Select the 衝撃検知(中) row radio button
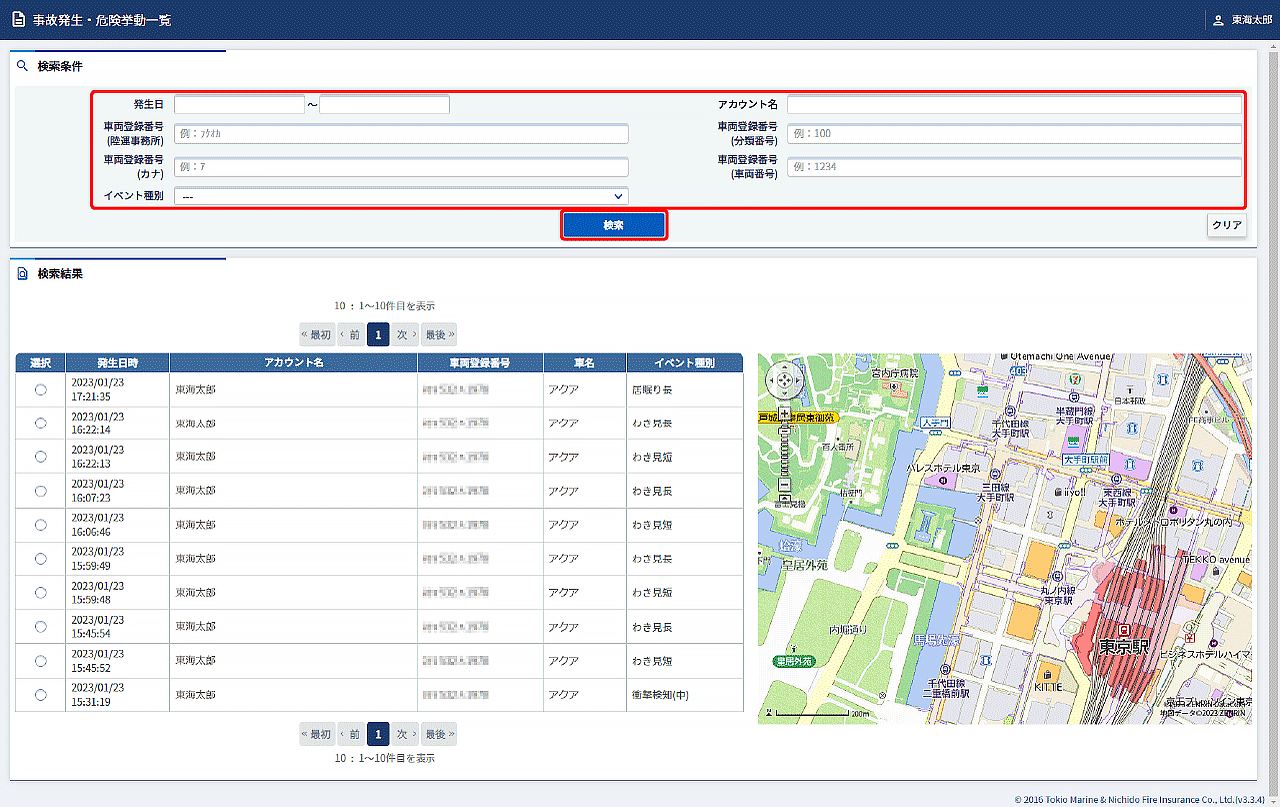The height and width of the screenshot is (807, 1280). click(41, 695)
